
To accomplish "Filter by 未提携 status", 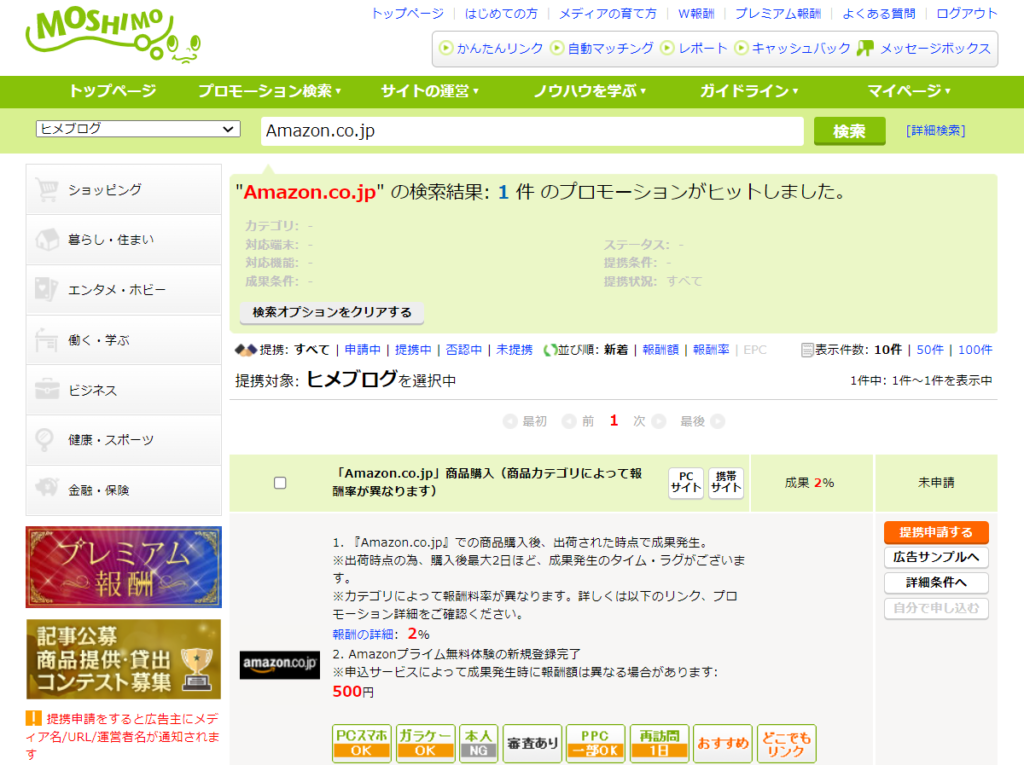I will coord(514,350).
